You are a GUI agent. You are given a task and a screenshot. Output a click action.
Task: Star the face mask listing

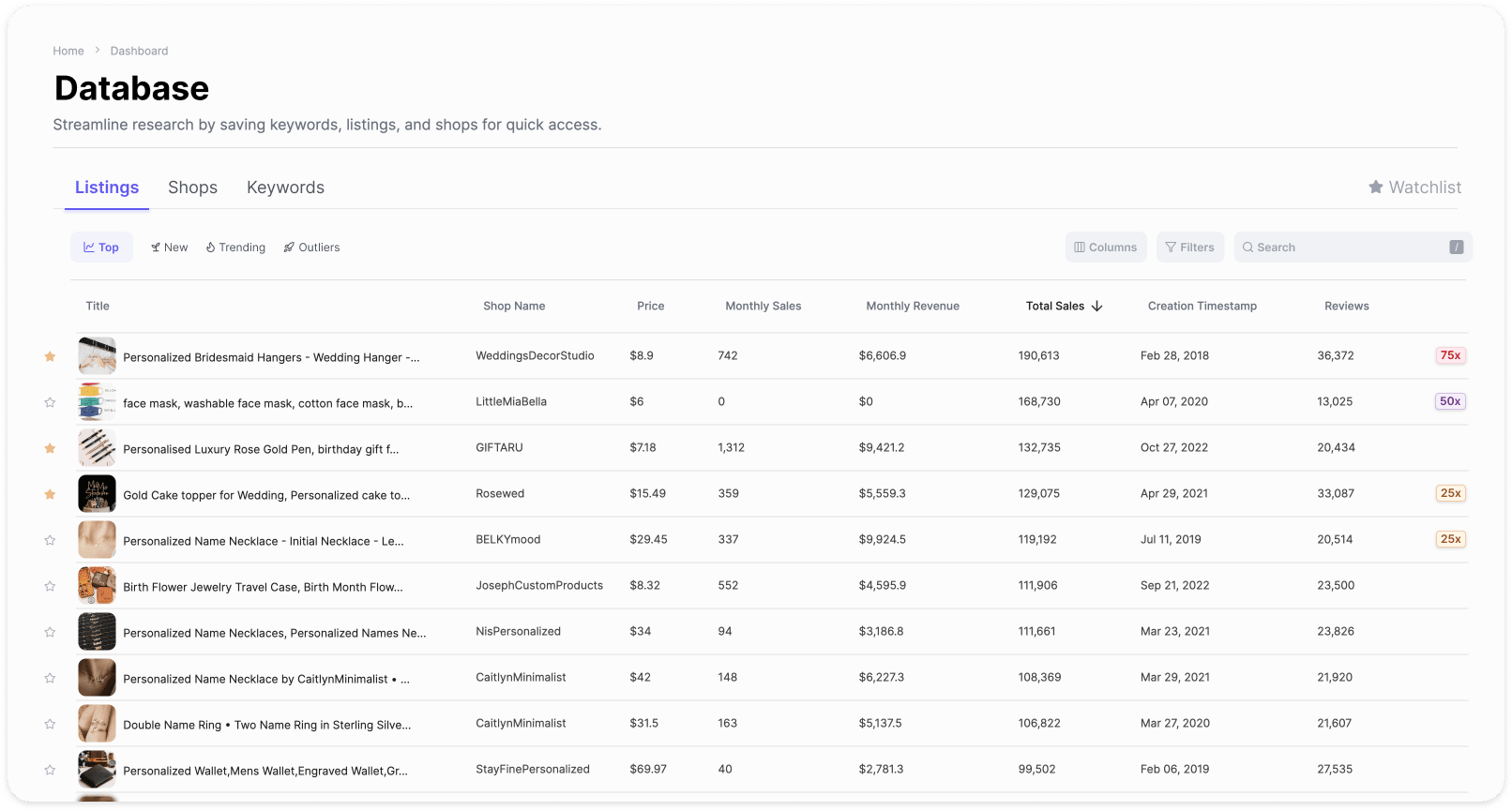[x=50, y=402]
